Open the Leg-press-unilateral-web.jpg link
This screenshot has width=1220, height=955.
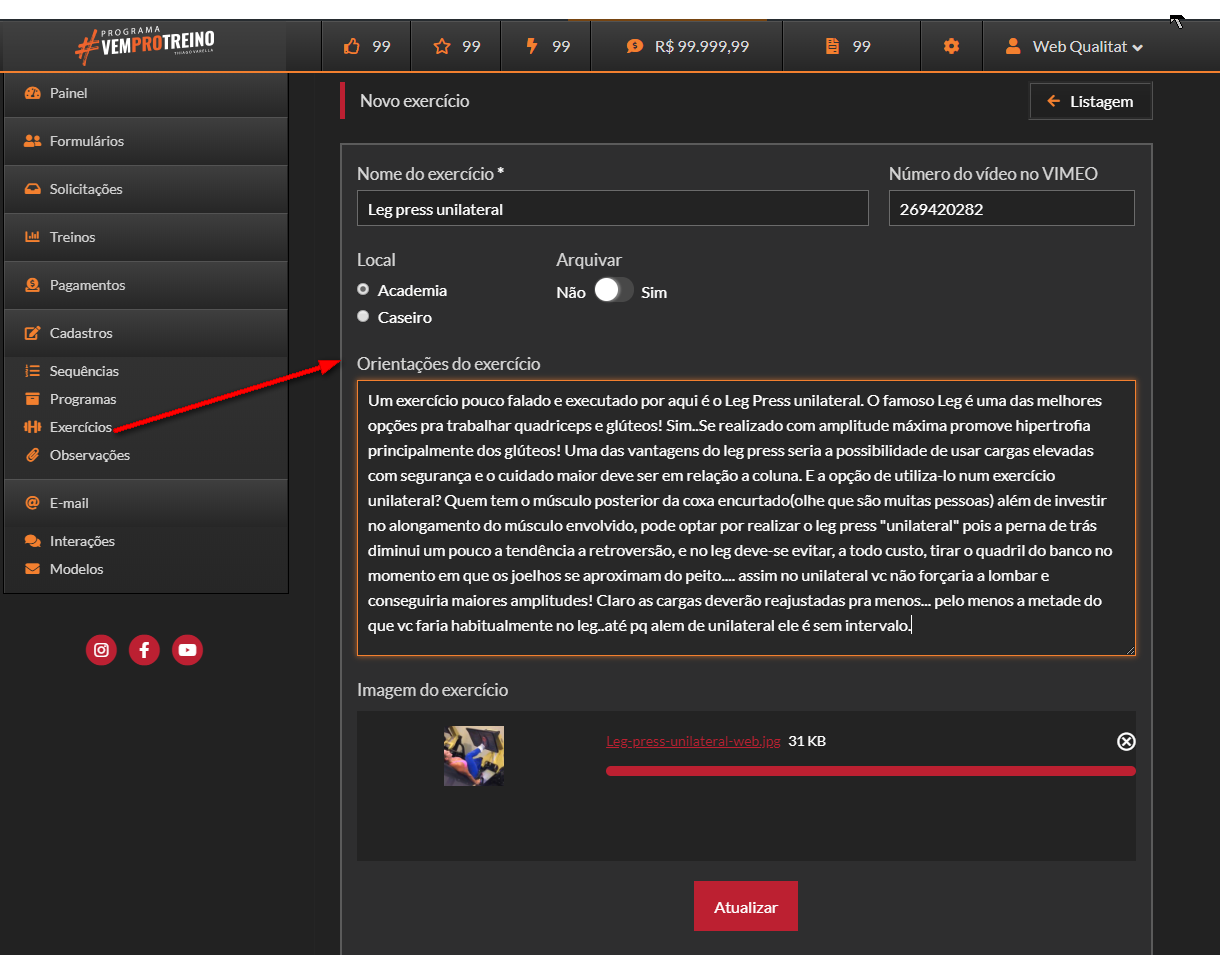pyautogui.click(x=693, y=741)
